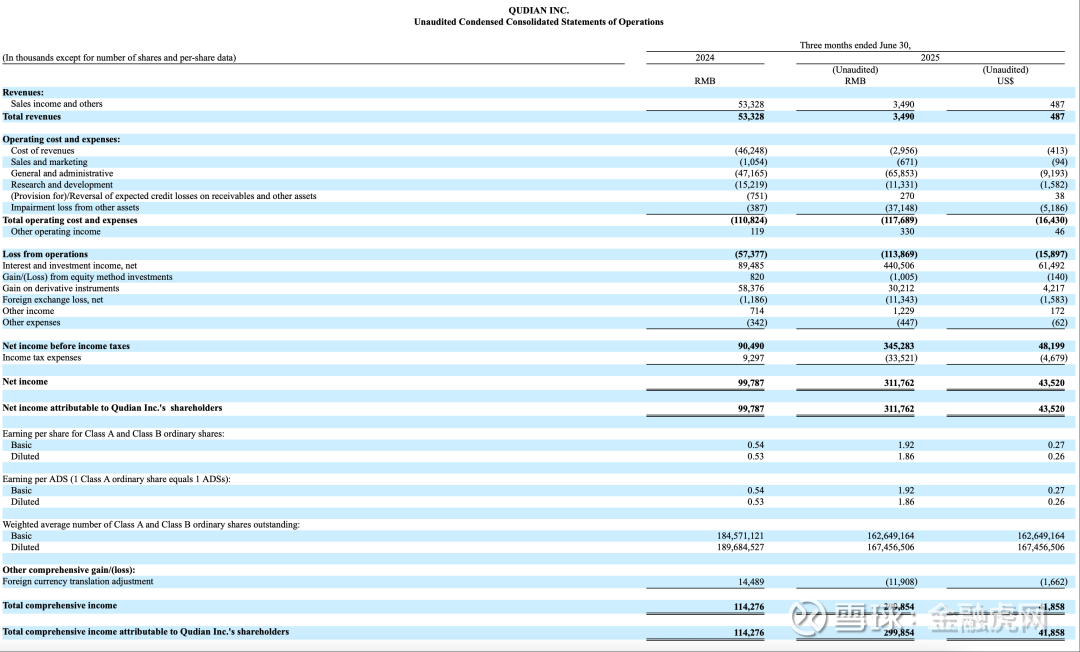The image size is (1080, 652).
Task: Select the 'Loss from operations' row label
Action: point(45,254)
